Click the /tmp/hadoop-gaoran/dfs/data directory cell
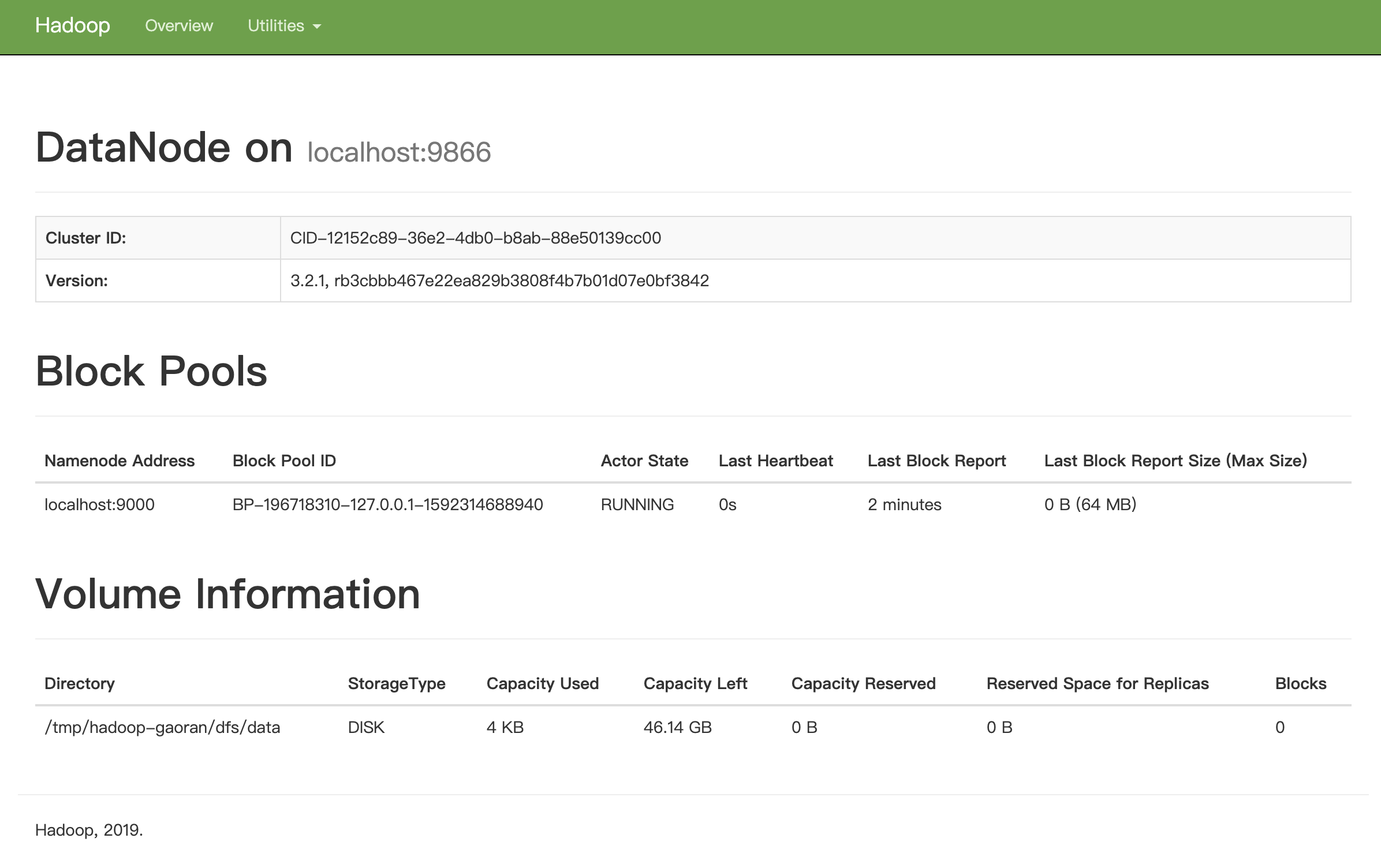Viewport: 1381px width, 868px height. [162, 727]
